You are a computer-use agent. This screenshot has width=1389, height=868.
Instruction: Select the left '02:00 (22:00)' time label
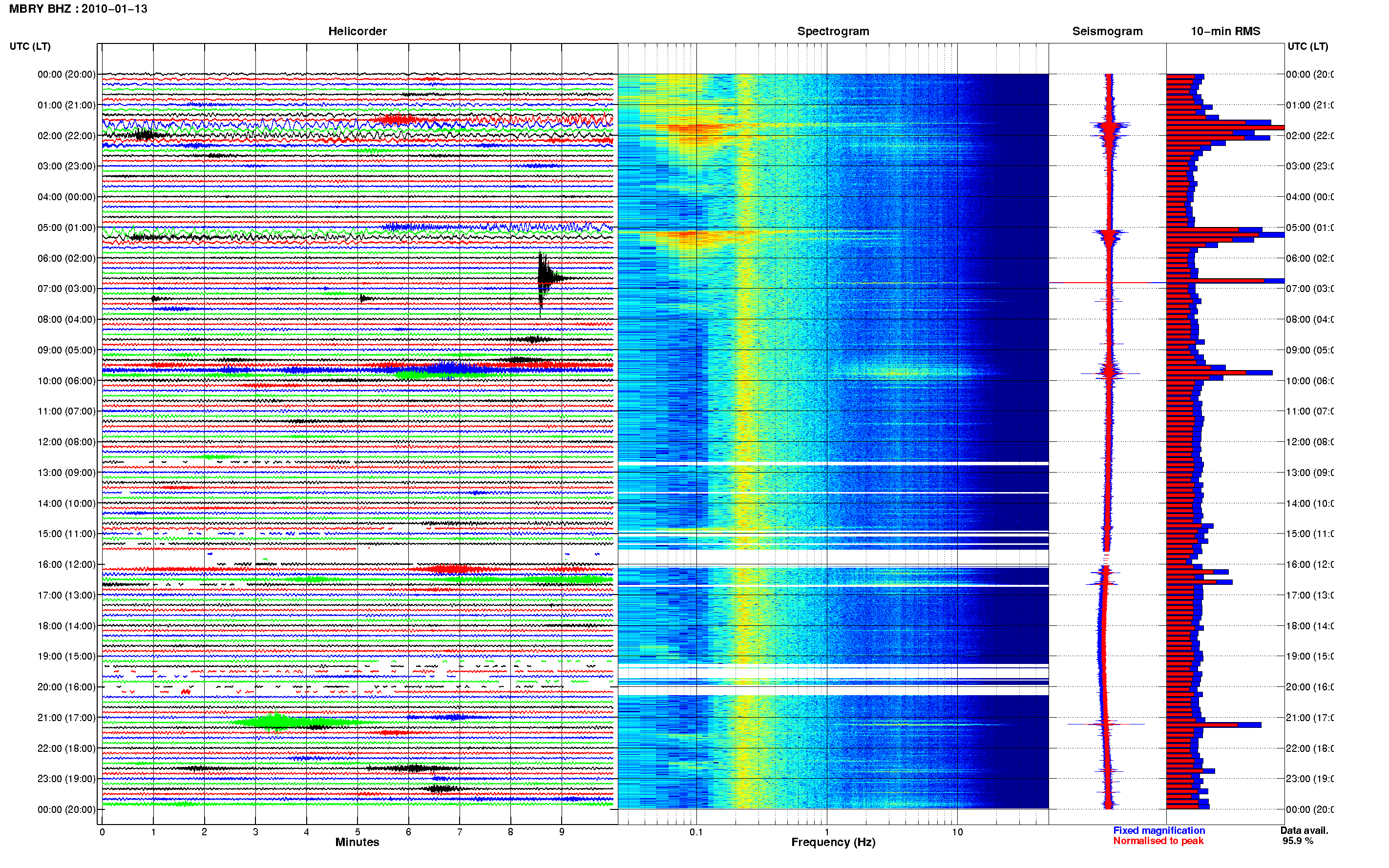click(66, 136)
